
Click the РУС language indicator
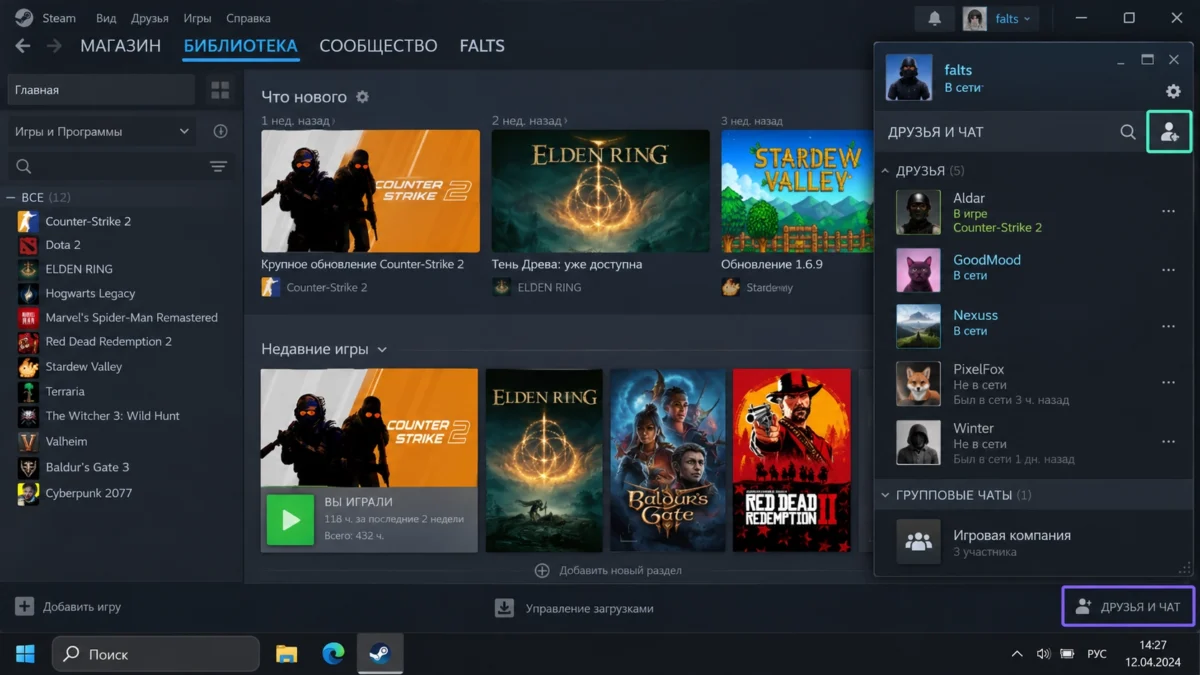pos(1097,654)
